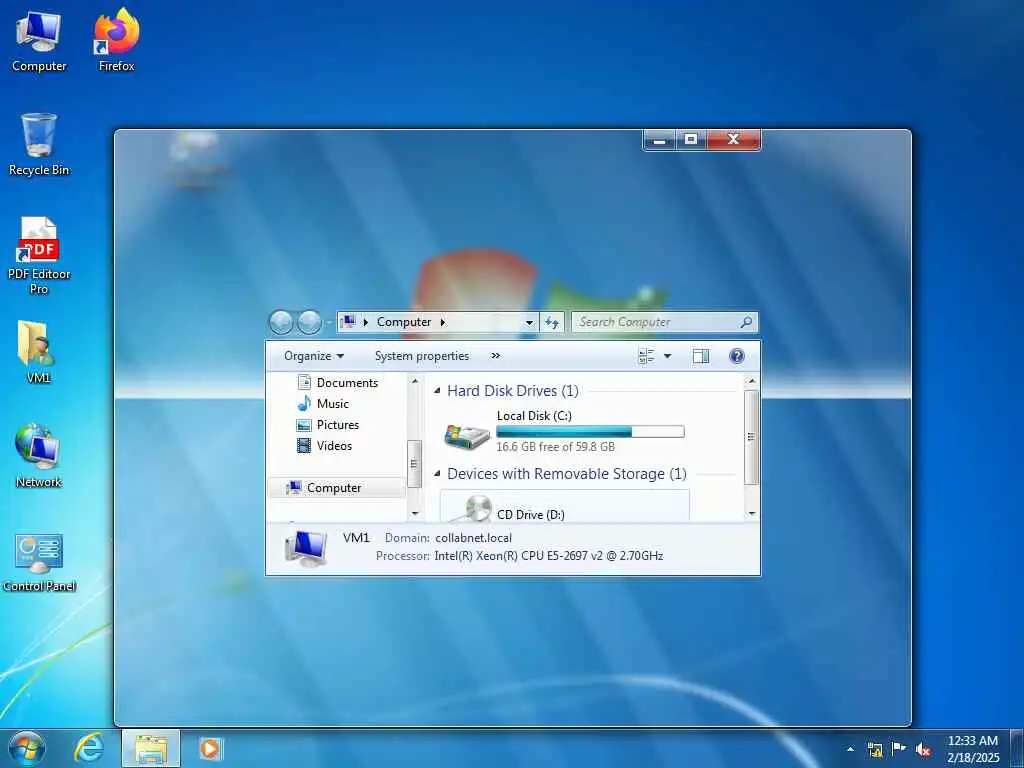Click the navigation pane scrollbar thumb
Image resolution: width=1024 pixels, height=768 pixels.
click(414, 464)
